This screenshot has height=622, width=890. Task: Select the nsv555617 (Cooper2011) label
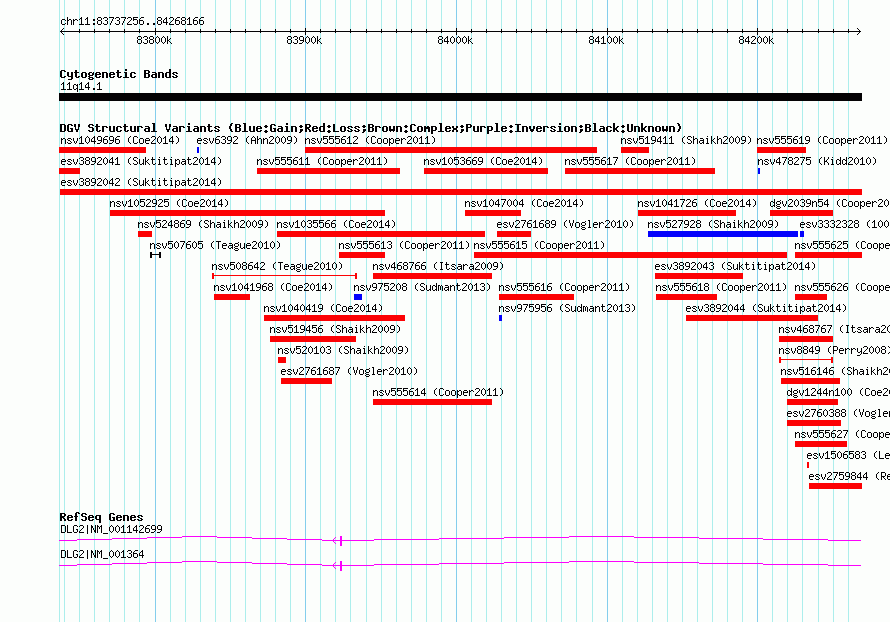(630, 161)
